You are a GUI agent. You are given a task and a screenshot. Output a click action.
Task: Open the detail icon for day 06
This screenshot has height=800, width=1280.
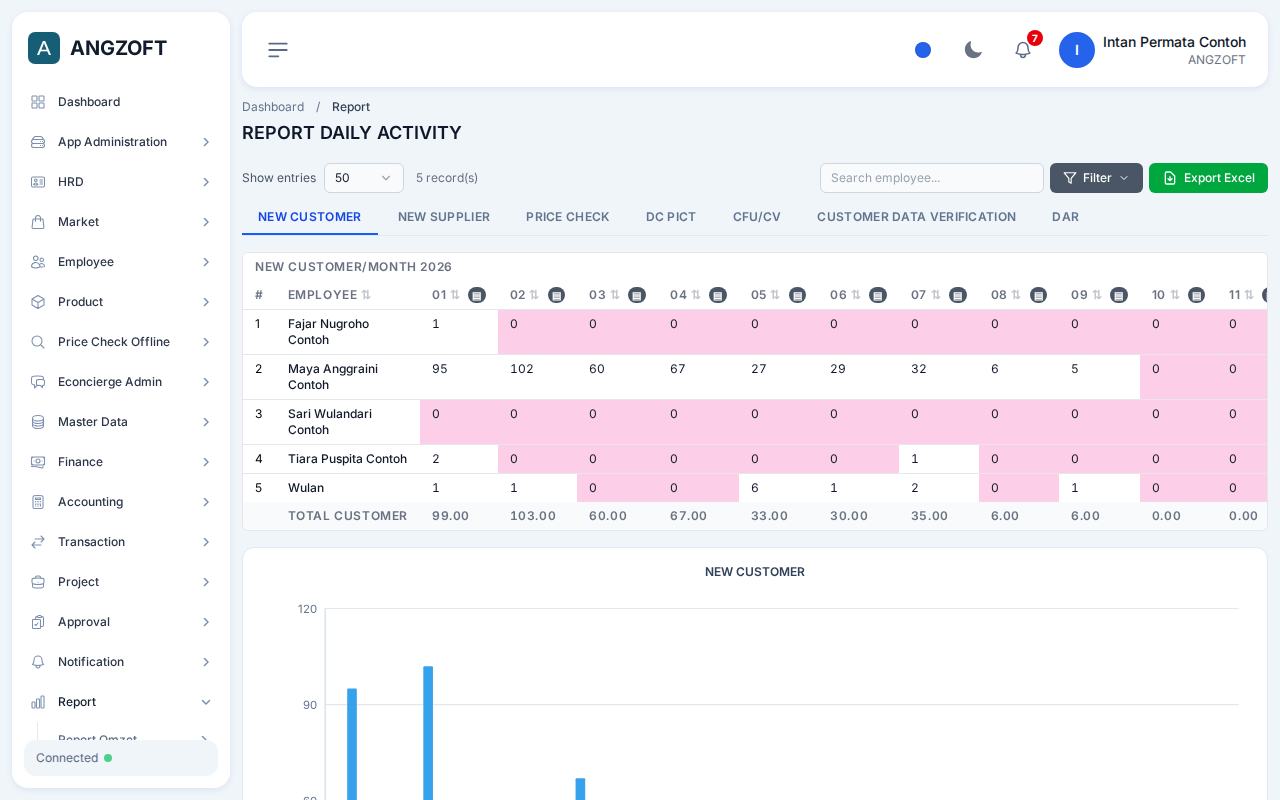coord(878,295)
